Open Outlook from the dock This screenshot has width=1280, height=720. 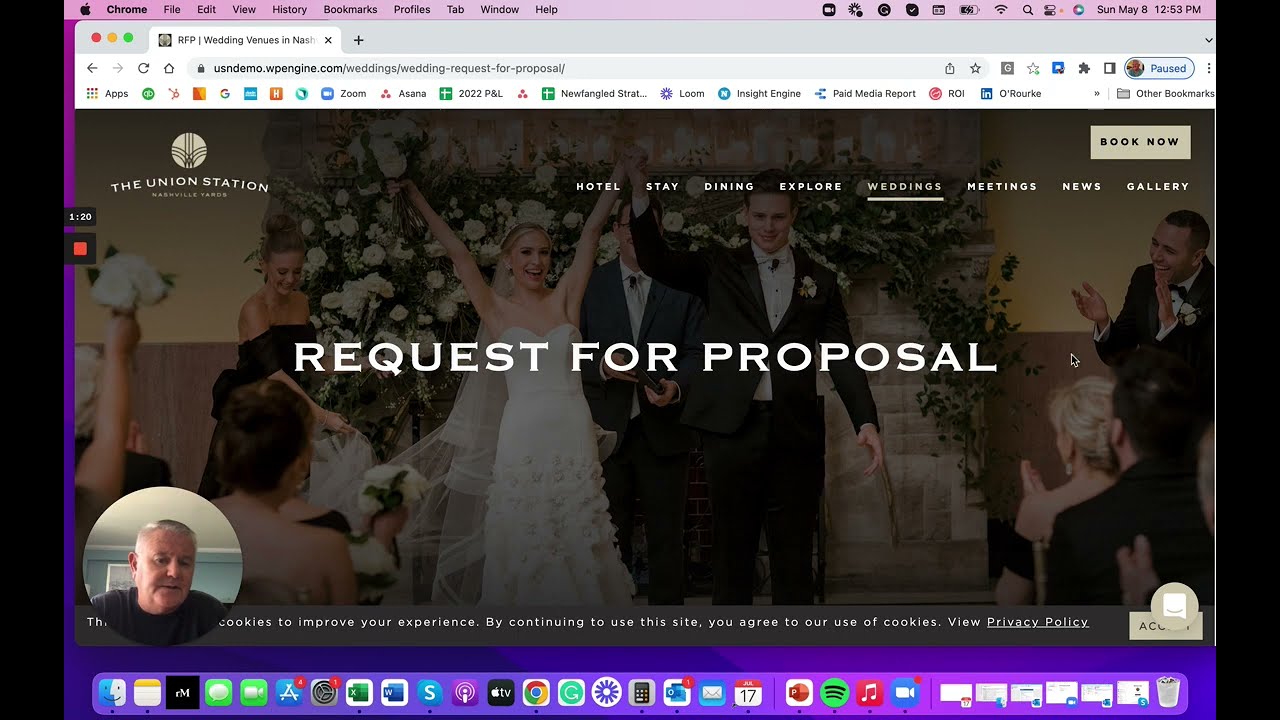pyautogui.click(x=677, y=692)
